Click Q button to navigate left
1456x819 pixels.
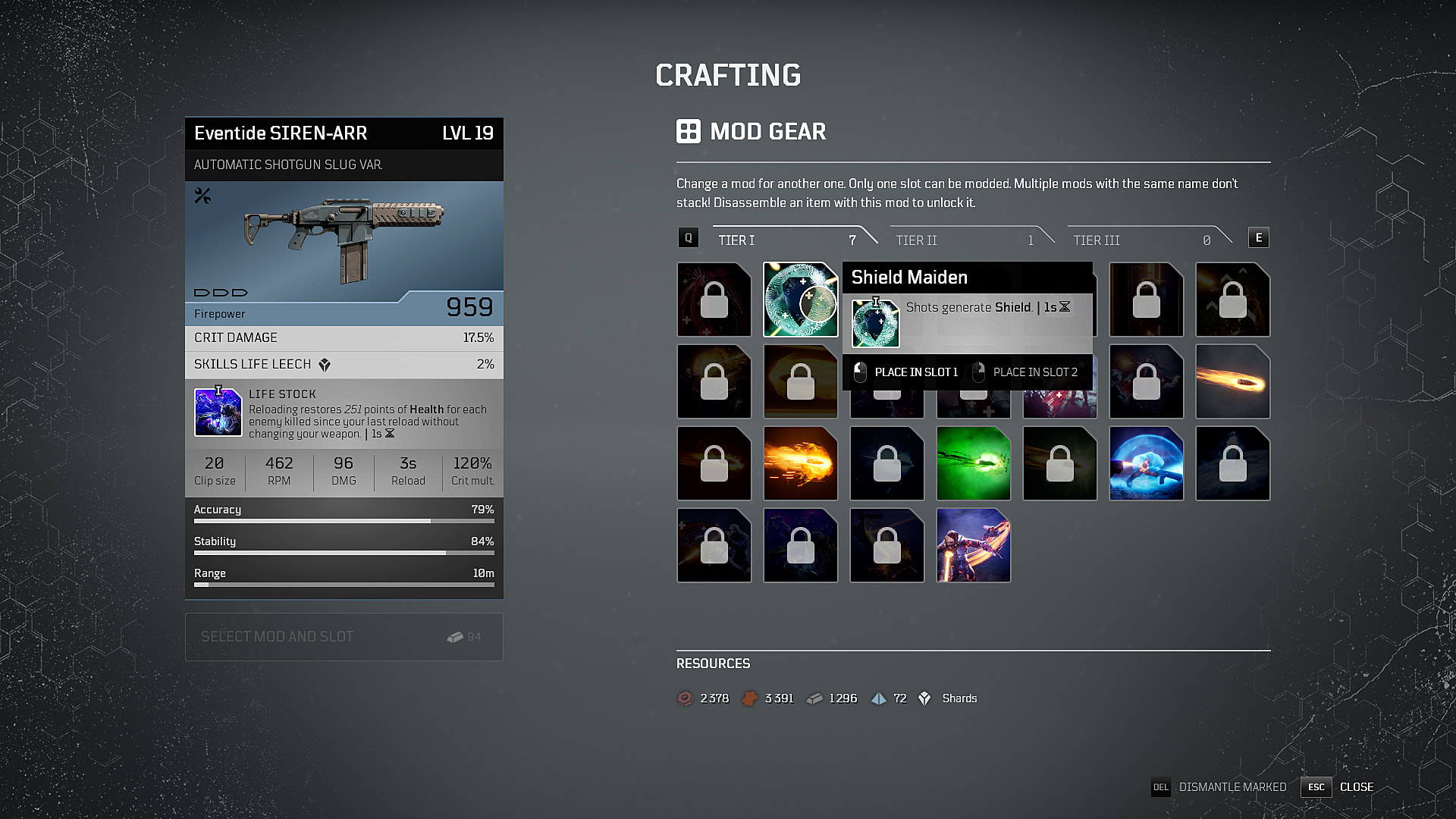coord(688,238)
